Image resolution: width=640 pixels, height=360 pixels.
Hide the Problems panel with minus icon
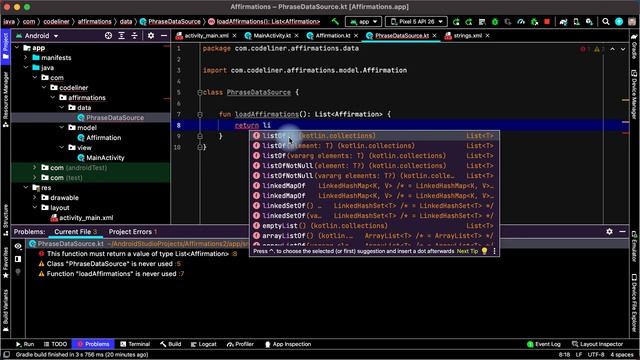click(622, 231)
